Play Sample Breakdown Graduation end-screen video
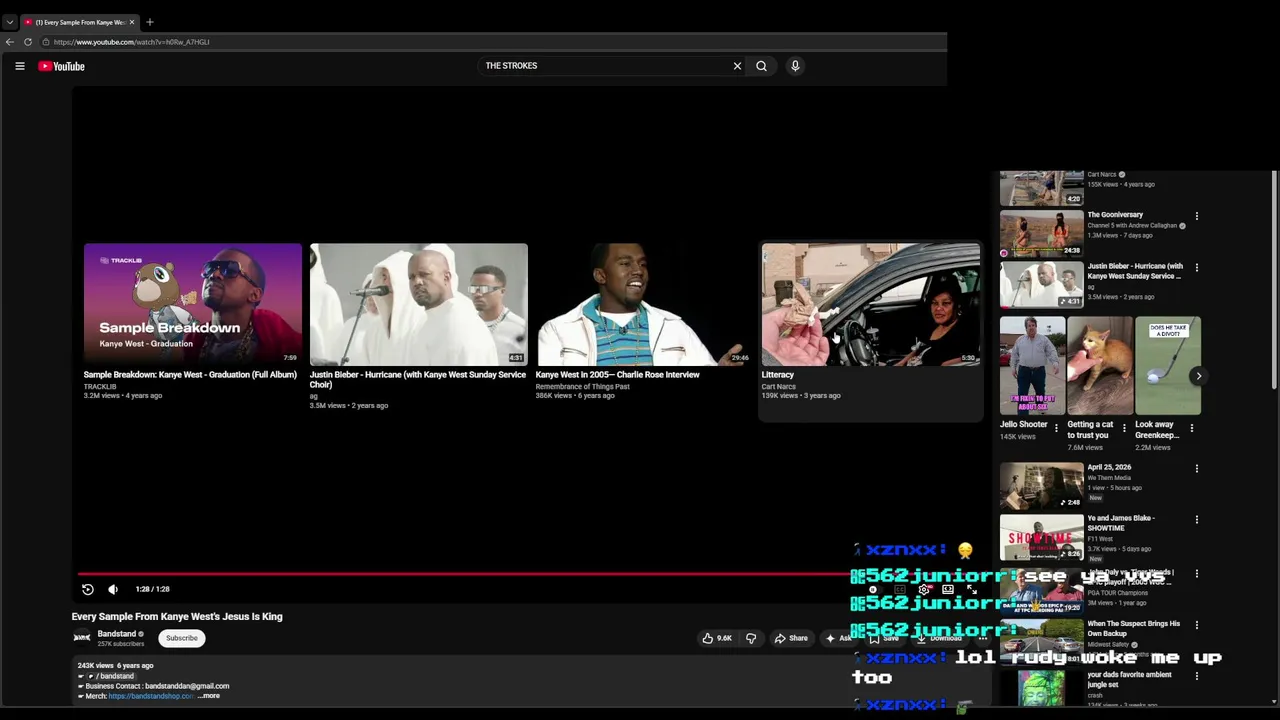This screenshot has width=1280, height=720. 192,304
